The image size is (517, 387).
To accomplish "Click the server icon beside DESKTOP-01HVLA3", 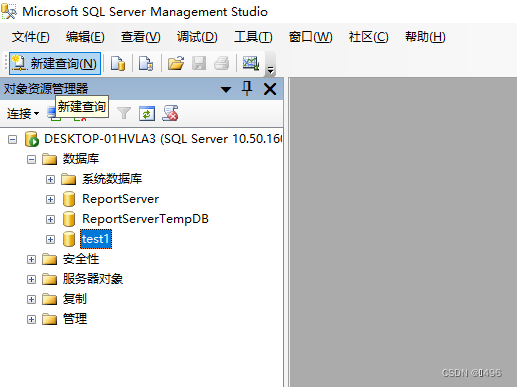I will [x=32, y=139].
